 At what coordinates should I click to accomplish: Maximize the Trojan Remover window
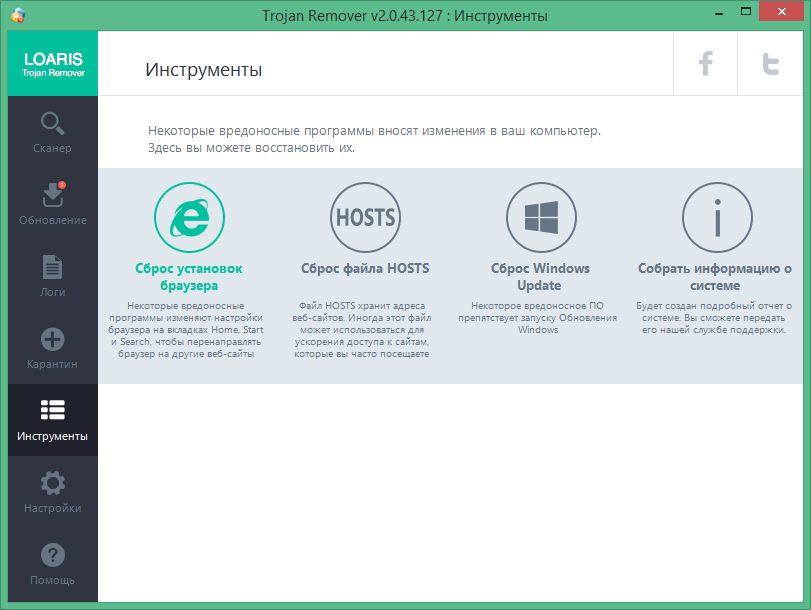pos(746,11)
